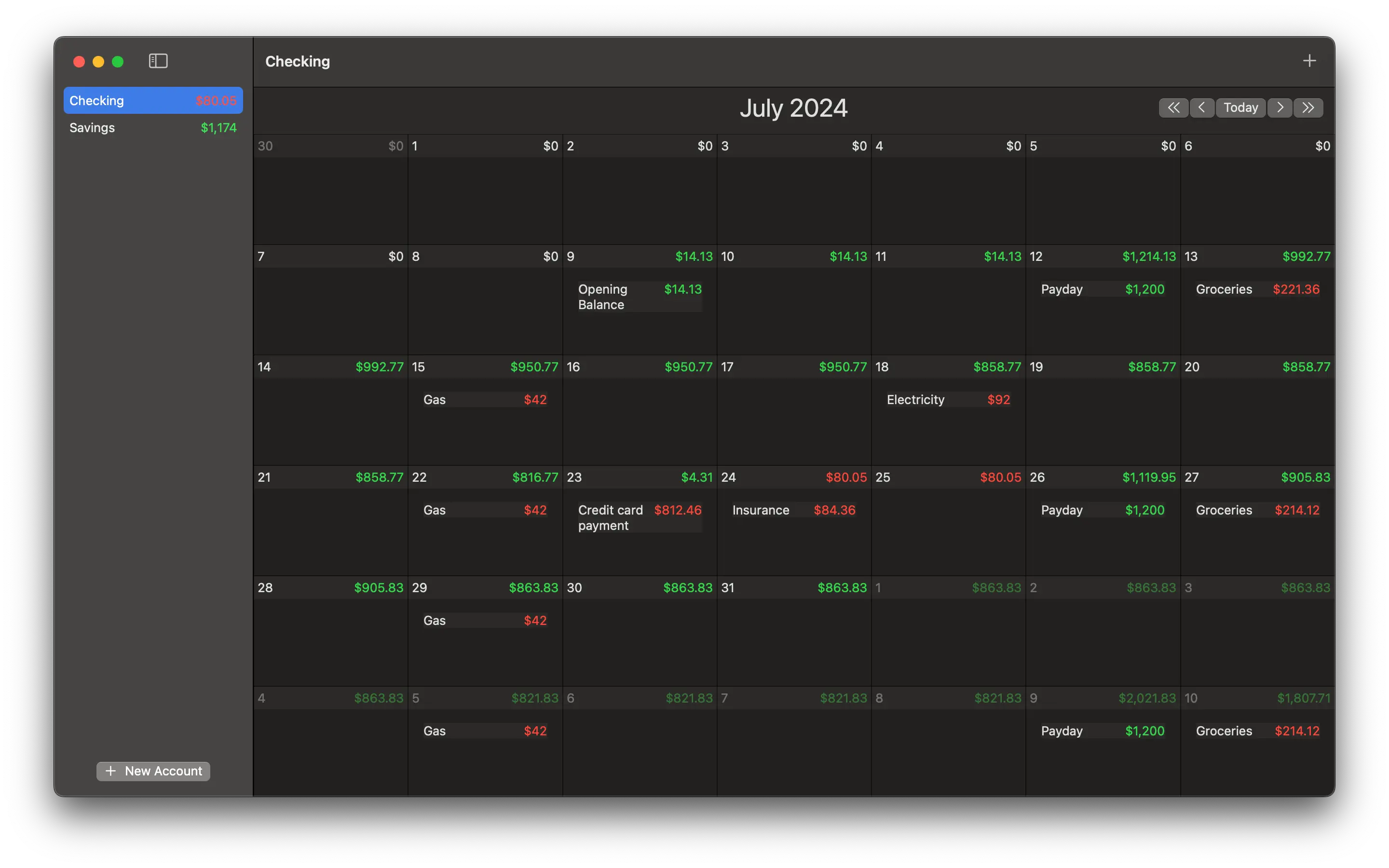
Task: Click the green zoom window button
Action: click(x=118, y=61)
